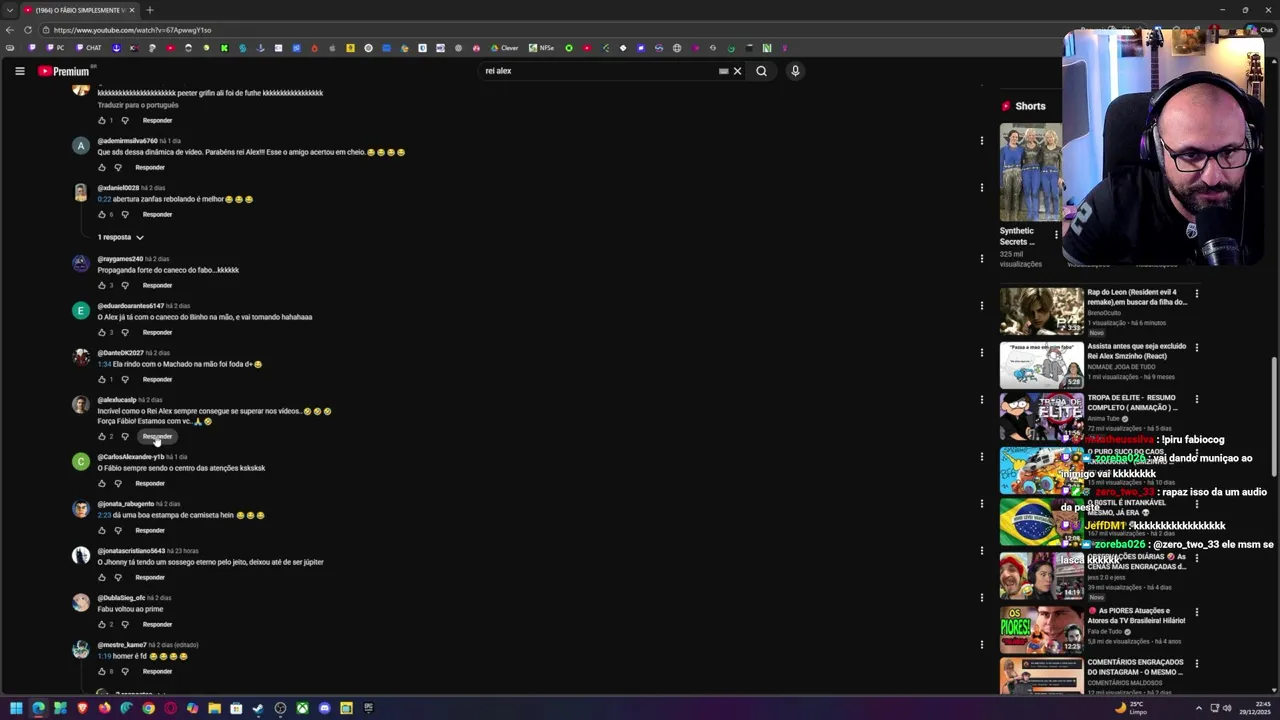1280x720 pixels.
Task: Click 'Traduzir para o português' link
Action: coord(138,105)
